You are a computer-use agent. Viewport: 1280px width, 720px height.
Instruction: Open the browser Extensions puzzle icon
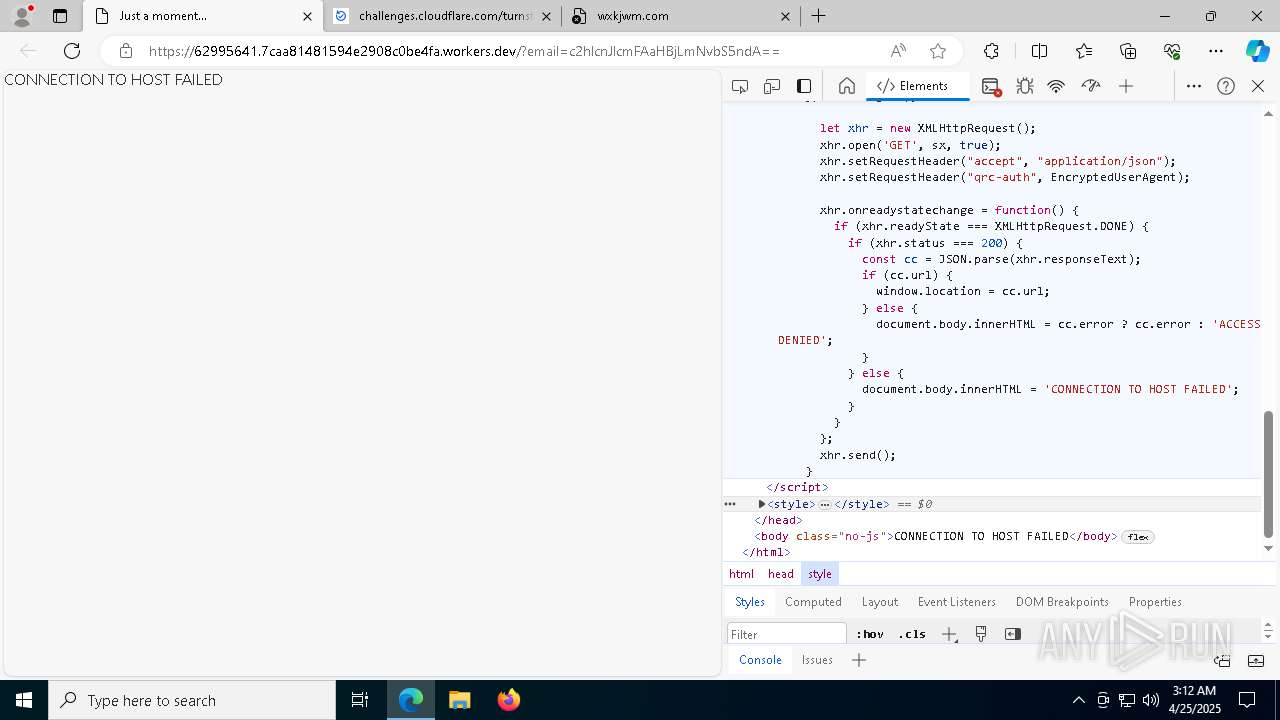[x=991, y=51]
